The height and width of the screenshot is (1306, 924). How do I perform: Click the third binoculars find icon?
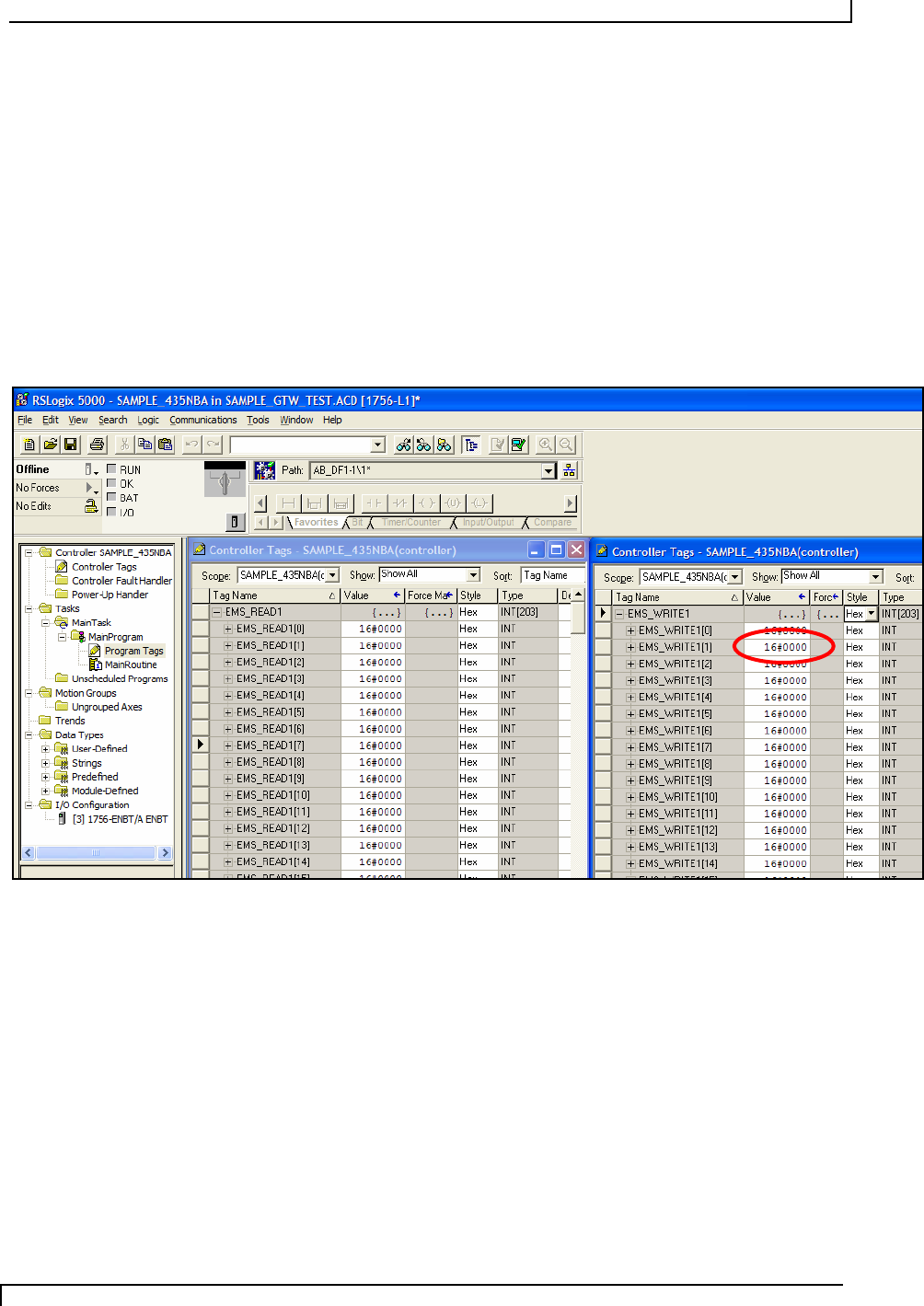point(445,445)
